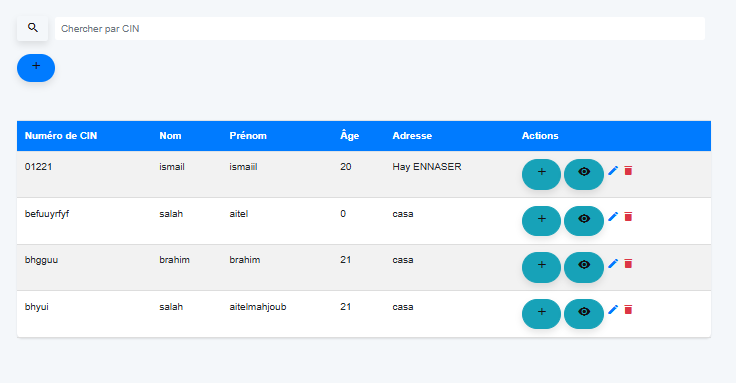Image resolution: width=736 pixels, height=383 pixels.
Task: Click the Âge column header
Action: (x=349, y=135)
